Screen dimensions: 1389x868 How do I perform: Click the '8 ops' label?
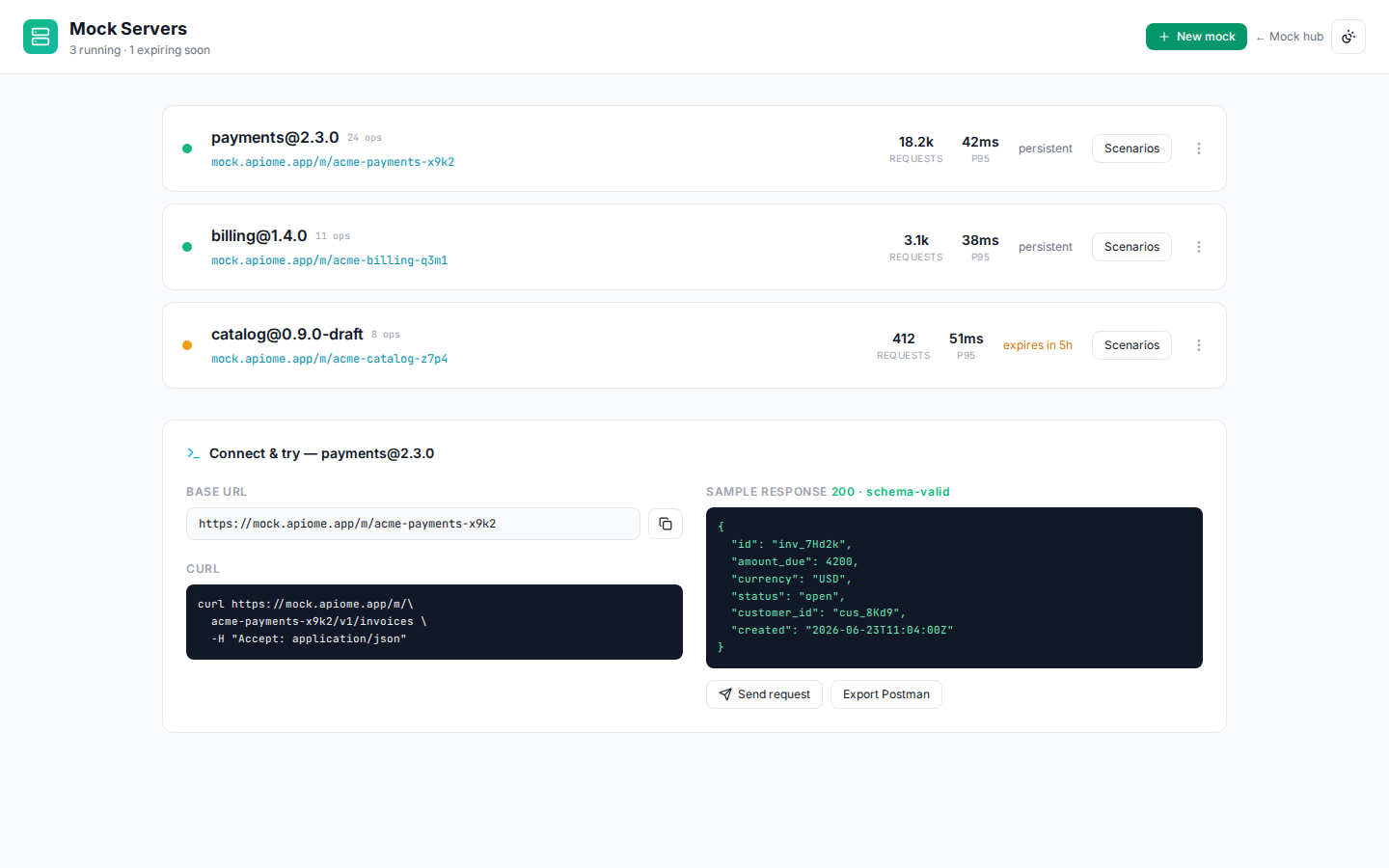click(386, 335)
